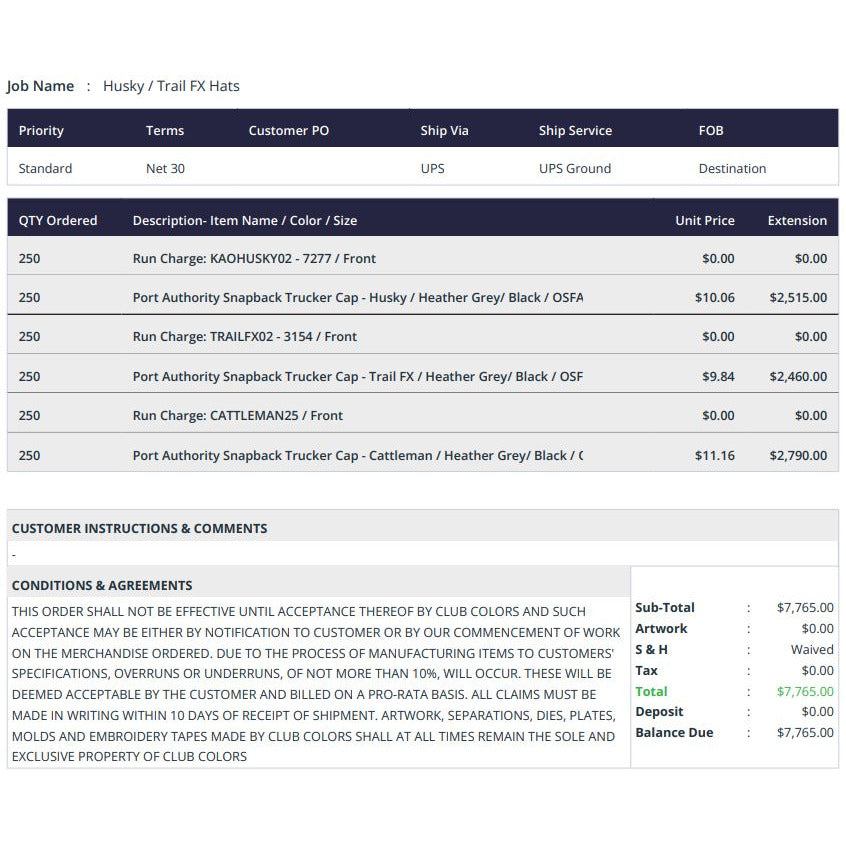Select the Ship Service column header
The height and width of the screenshot is (846, 846).
pos(575,130)
